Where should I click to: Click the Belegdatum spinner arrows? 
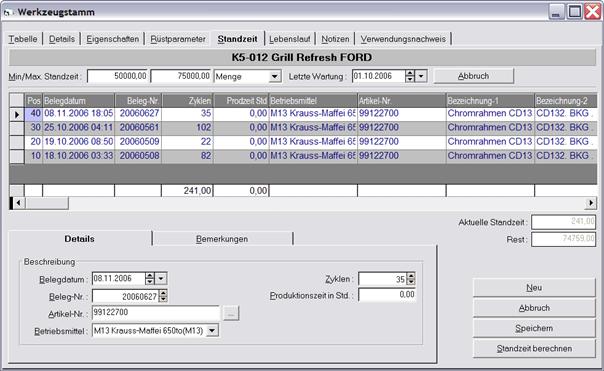(150, 278)
